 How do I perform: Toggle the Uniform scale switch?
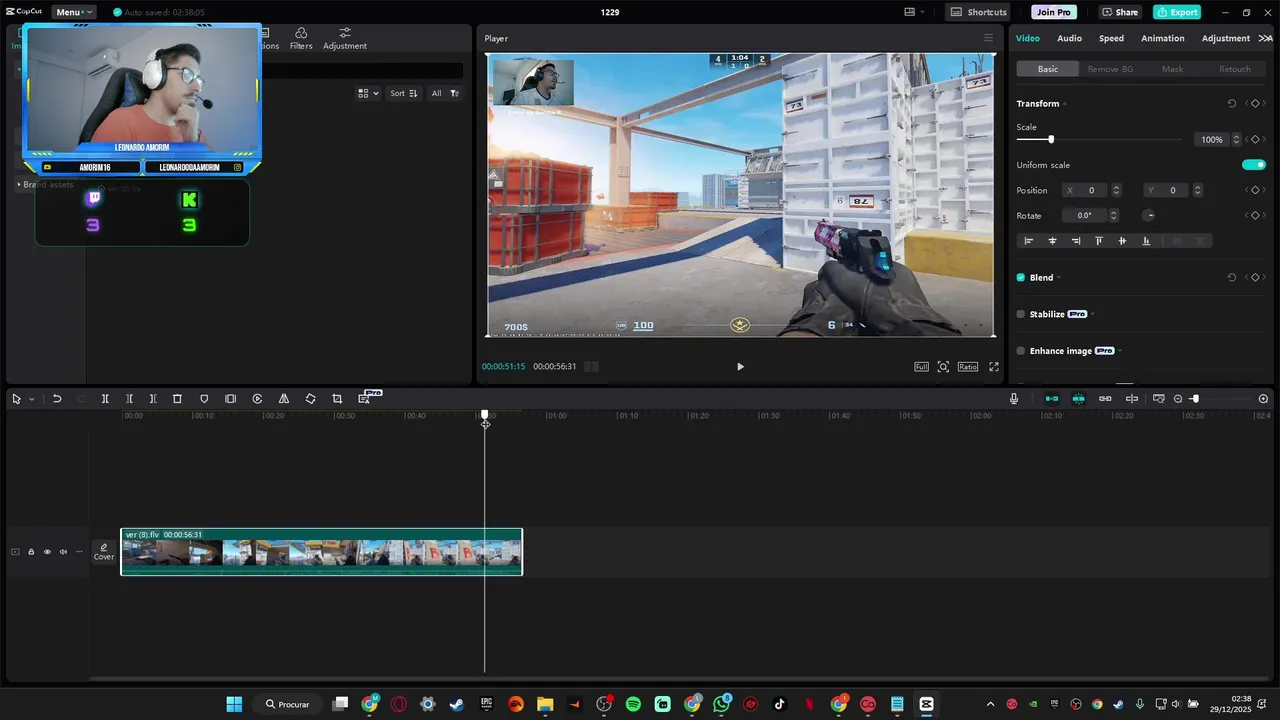coord(1254,165)
